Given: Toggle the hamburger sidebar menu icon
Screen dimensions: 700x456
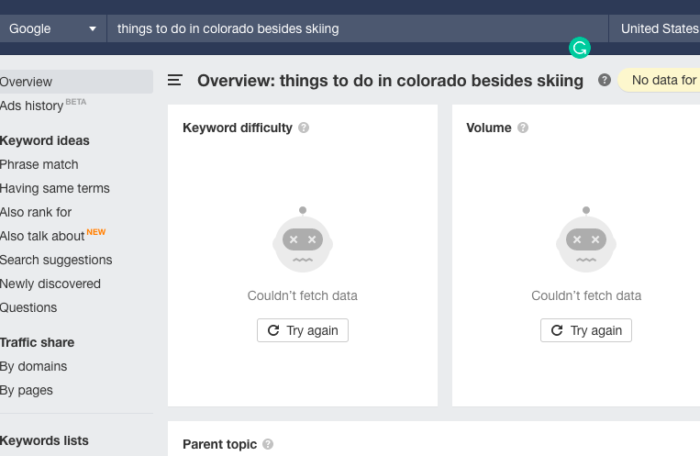Looking at the screenshot, I should 175,80.
